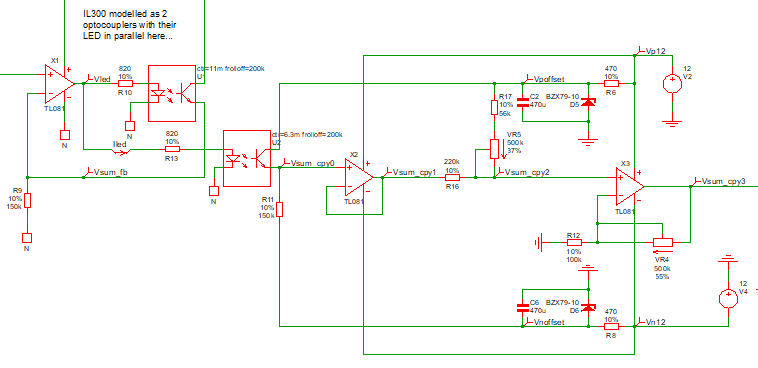Select resistor R9 150k
Screen dimensions: 758x368
tap(27, 200)
